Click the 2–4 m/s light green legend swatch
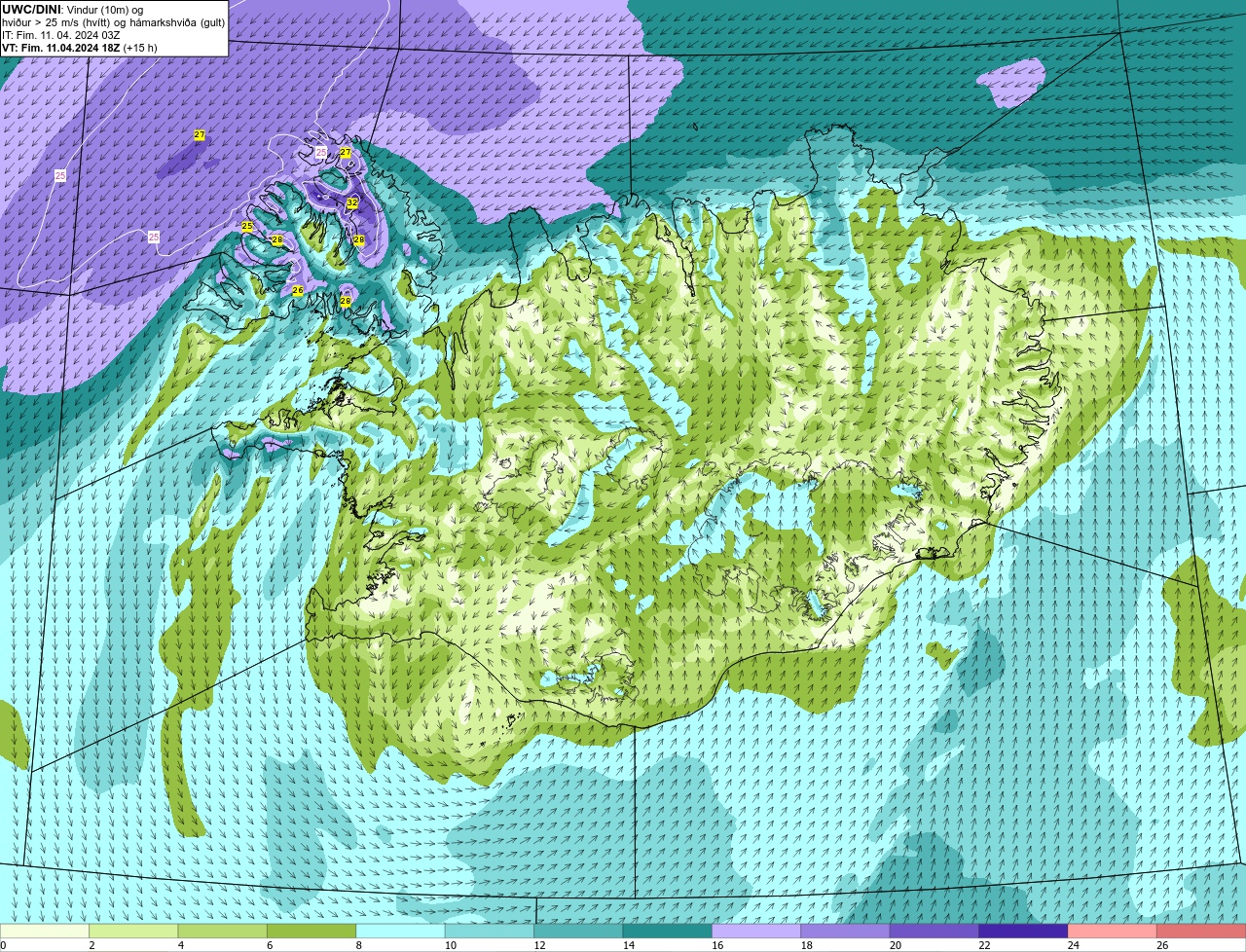The width and height of the screenshot is (1246, 952). pyautogui.click(x=134, y=931)
